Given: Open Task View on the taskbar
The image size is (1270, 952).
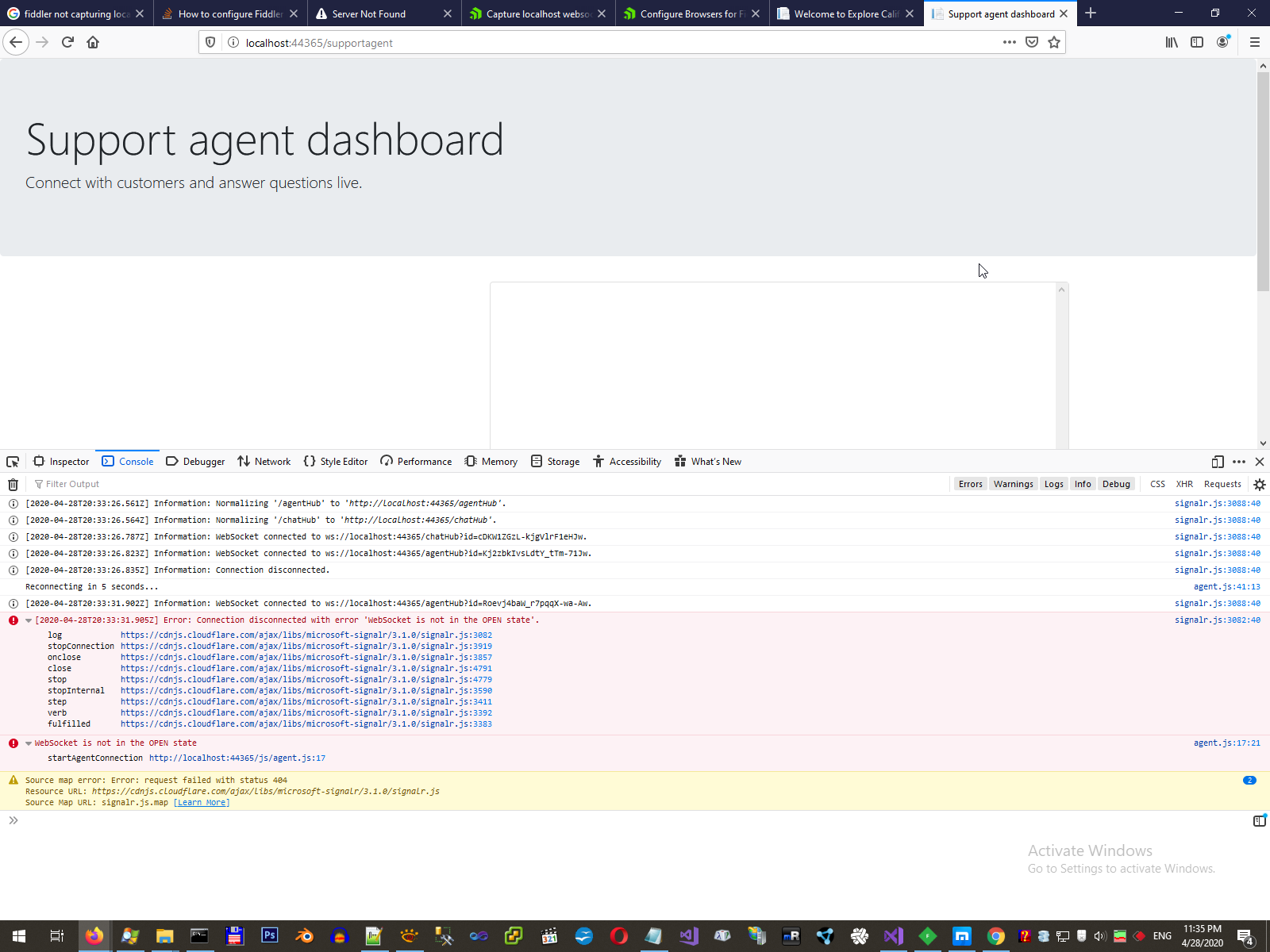Looking at the screenshot, I should click(x=56, y=936).
